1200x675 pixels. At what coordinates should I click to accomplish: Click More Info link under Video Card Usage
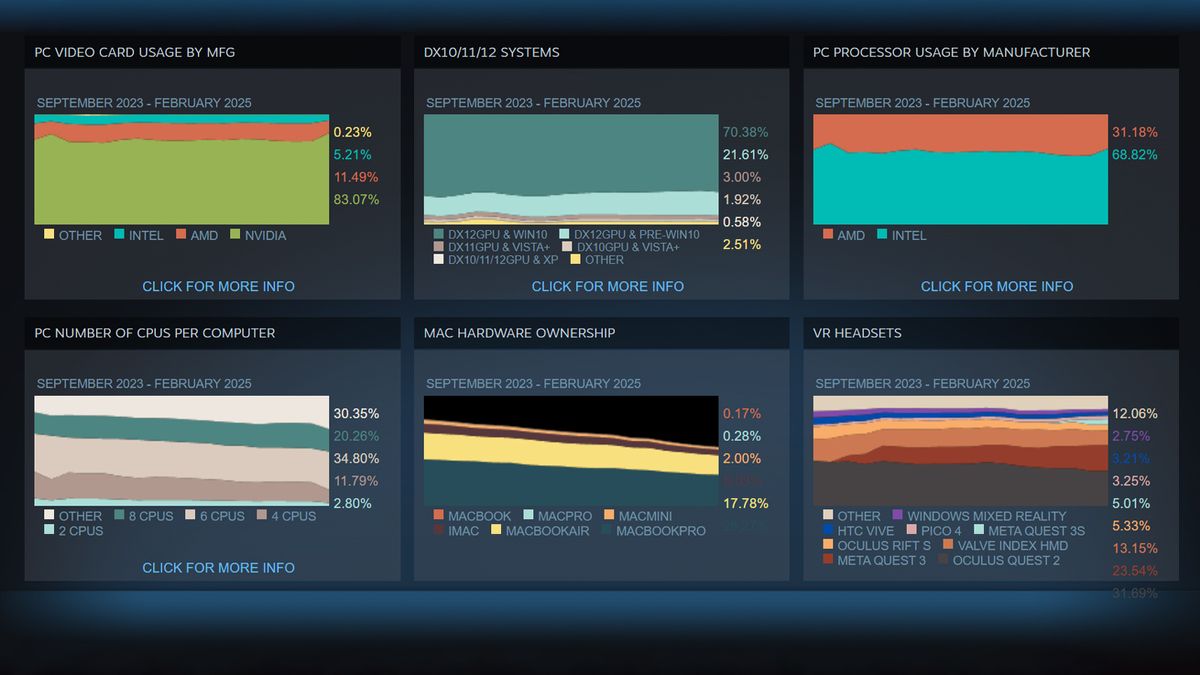tap(218, 286)
